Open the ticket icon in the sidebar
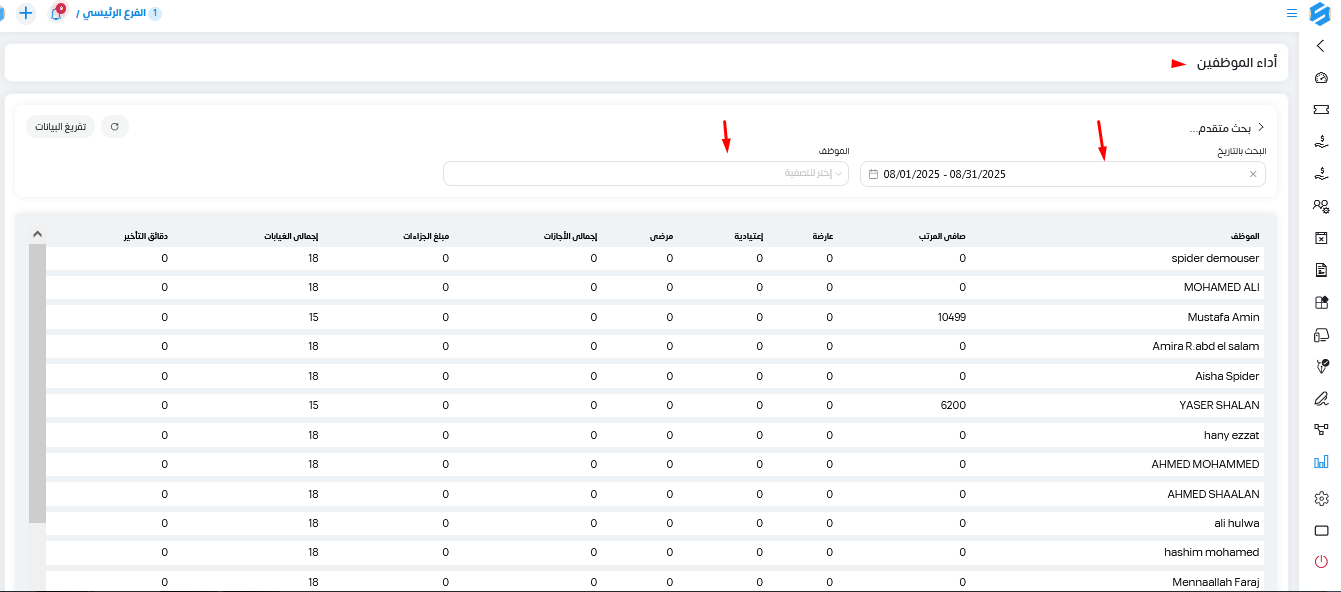Screen dimensions: 1341x592 click(x=1321, y=109)
